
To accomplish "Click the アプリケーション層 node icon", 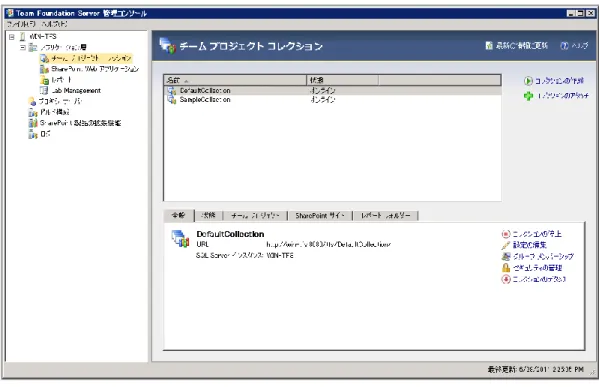I will point(33,47).
